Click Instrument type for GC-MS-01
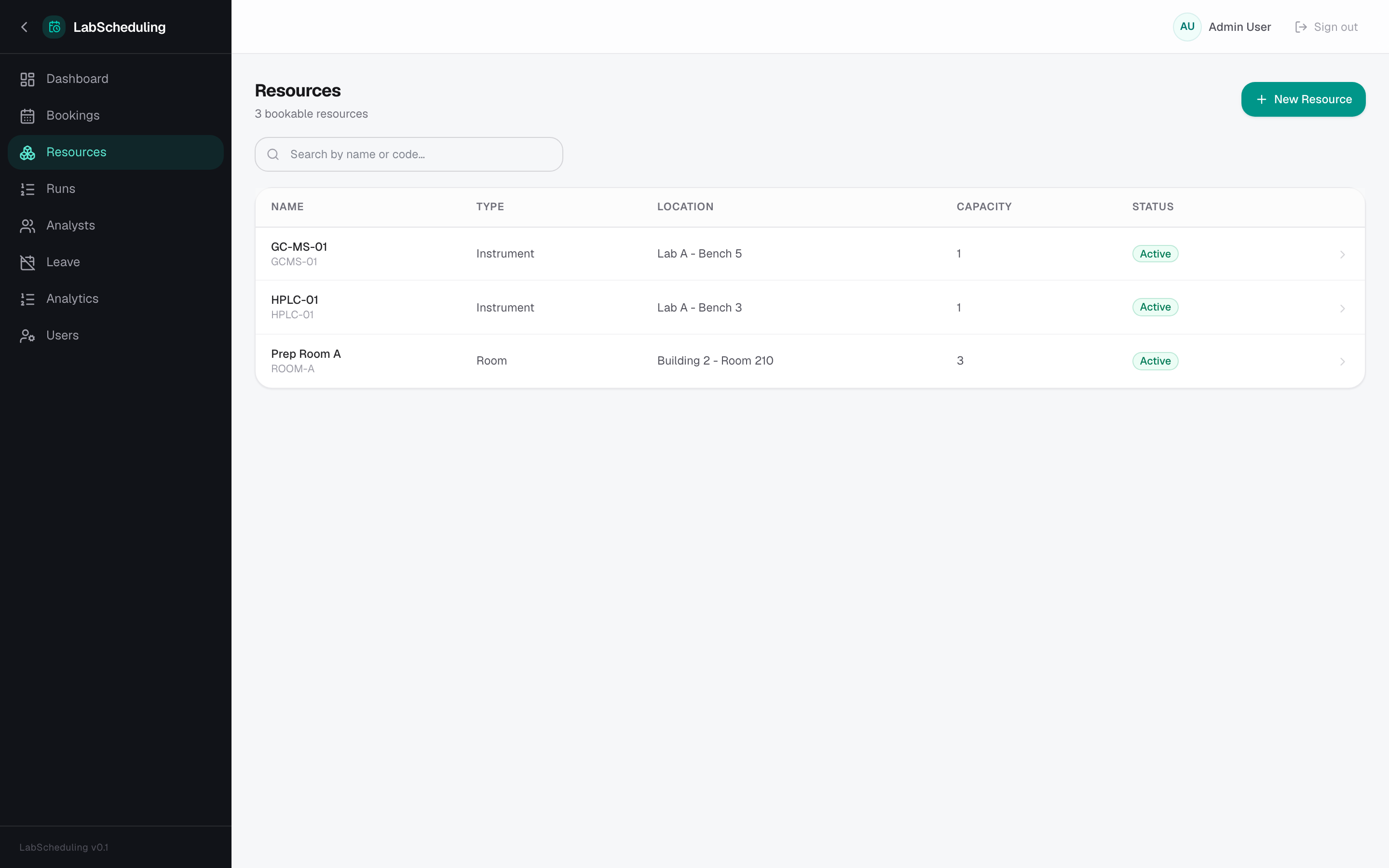 pos(505,254)
